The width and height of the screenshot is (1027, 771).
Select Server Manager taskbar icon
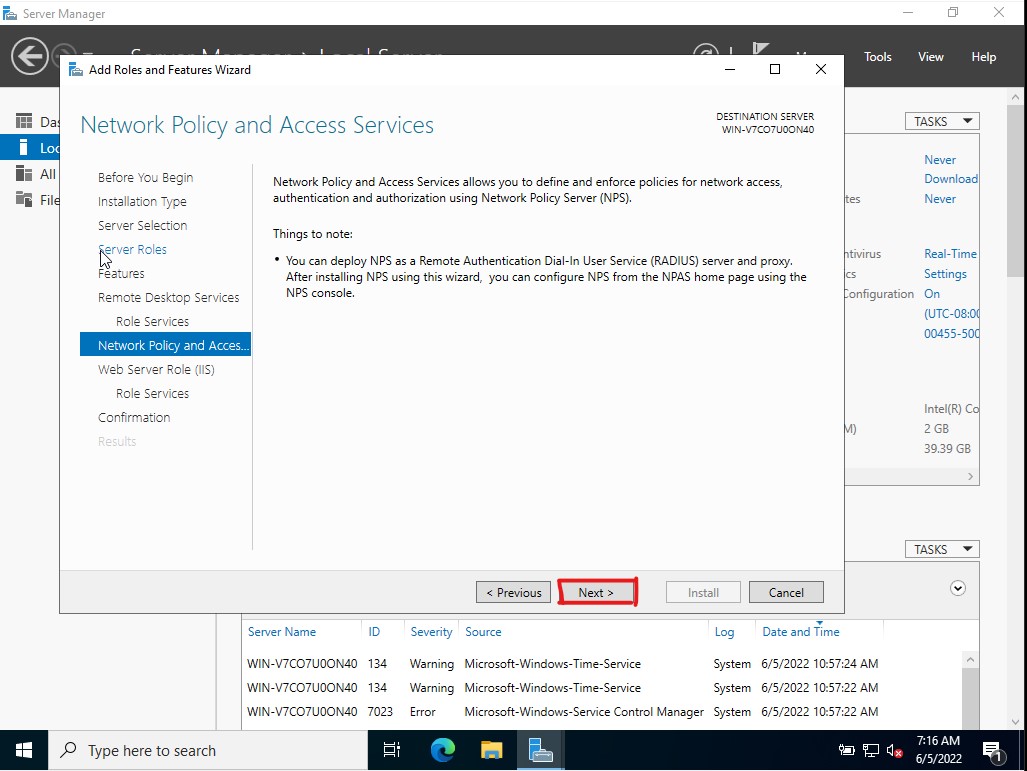(540, 750)
